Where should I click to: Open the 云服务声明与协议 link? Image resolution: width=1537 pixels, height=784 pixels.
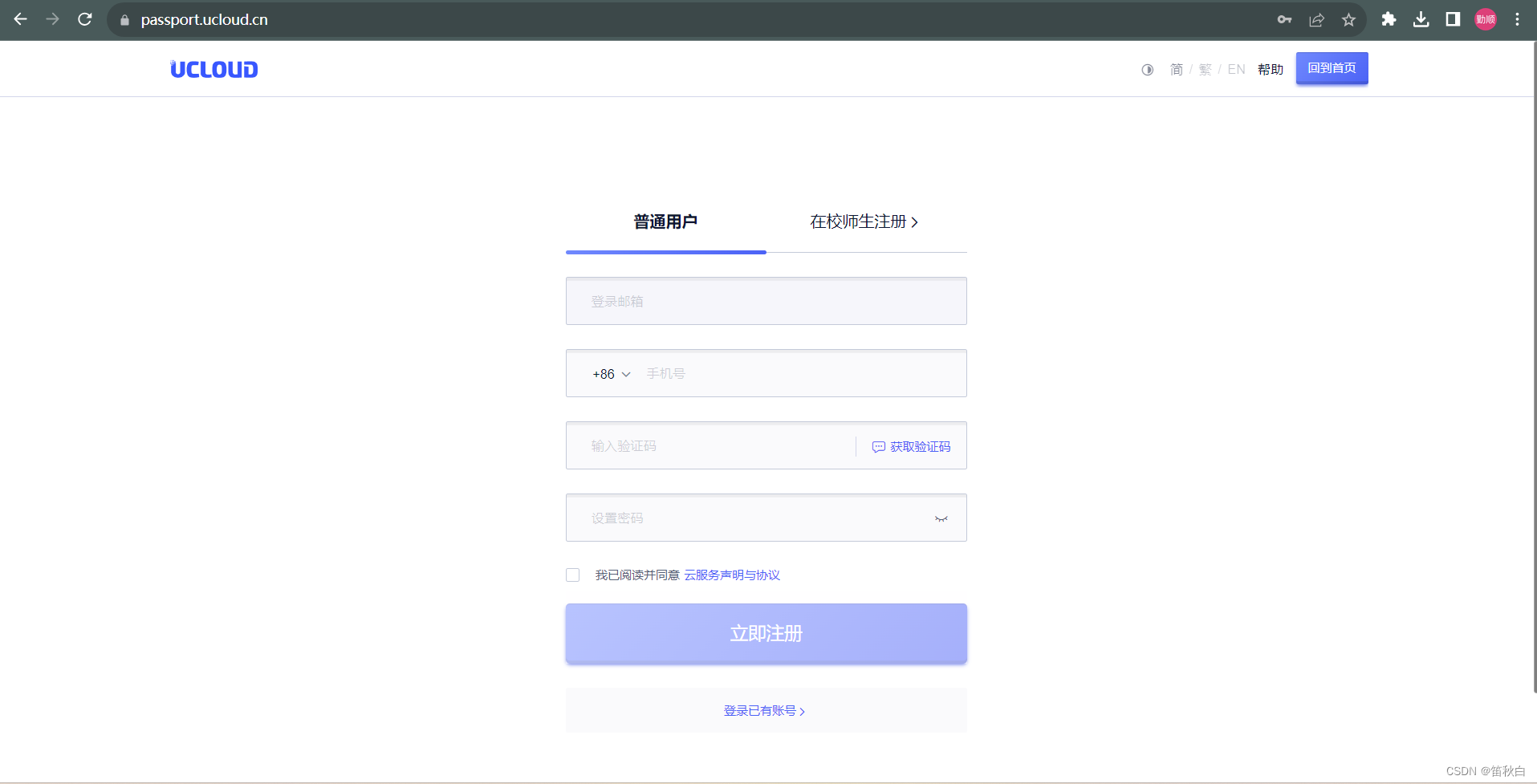732,575
